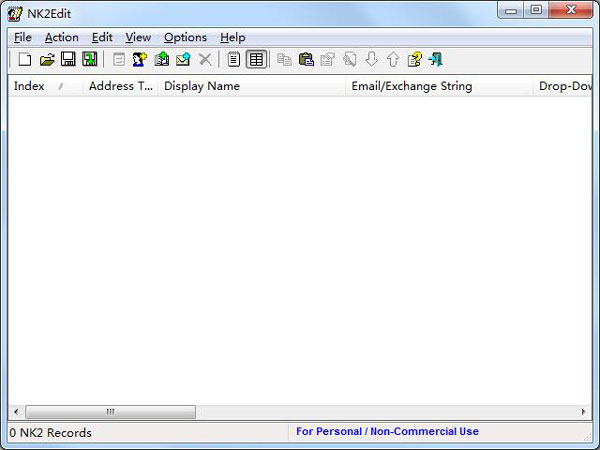The width and height of the screenshot is (600, 450).
Task: Click the scrollbar right arrow
Action: tap(583, 412)
